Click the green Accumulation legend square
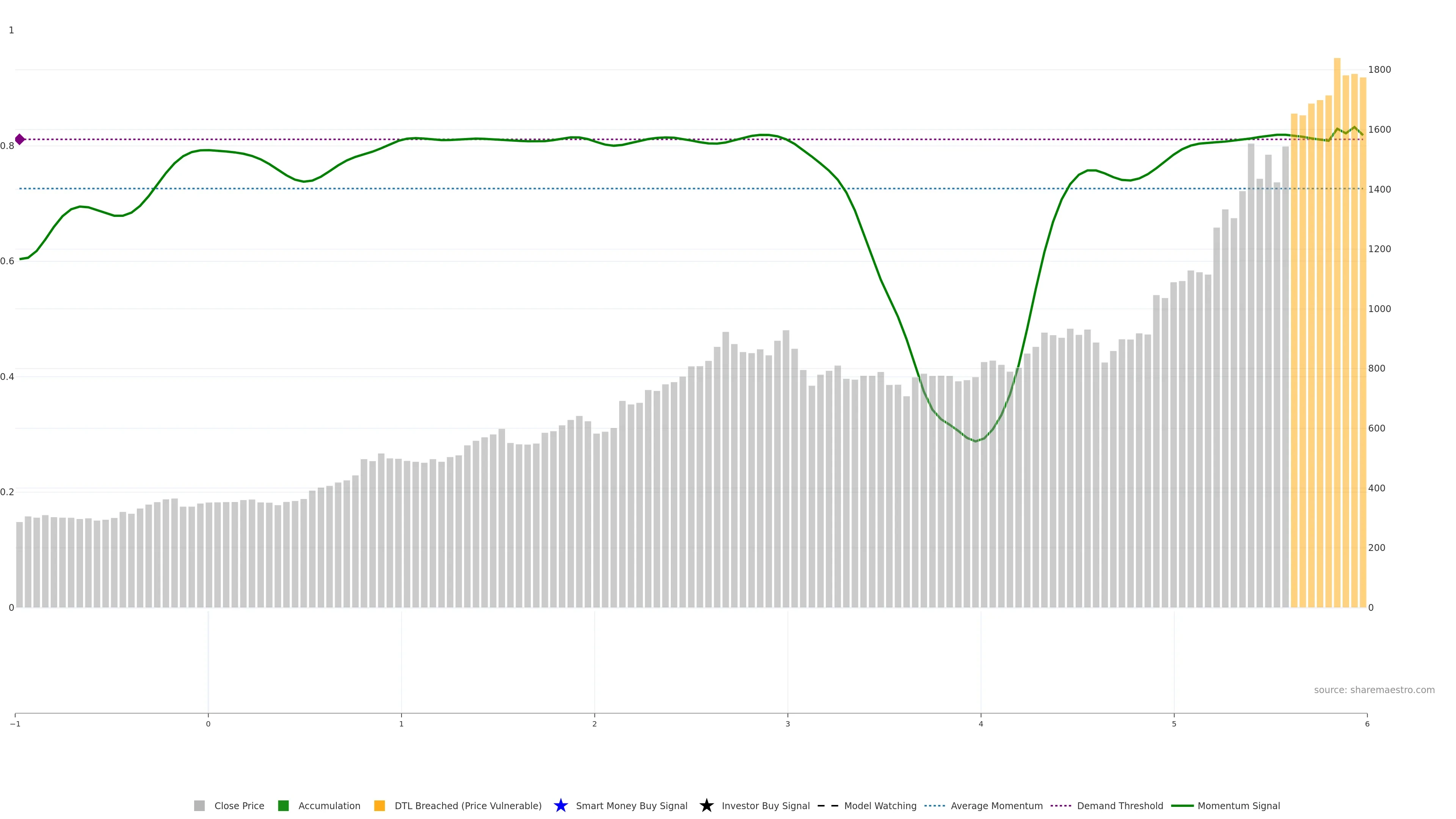The width and height of the screenshot is (1456, 819). pyautogui.click(x=283, y=805)
